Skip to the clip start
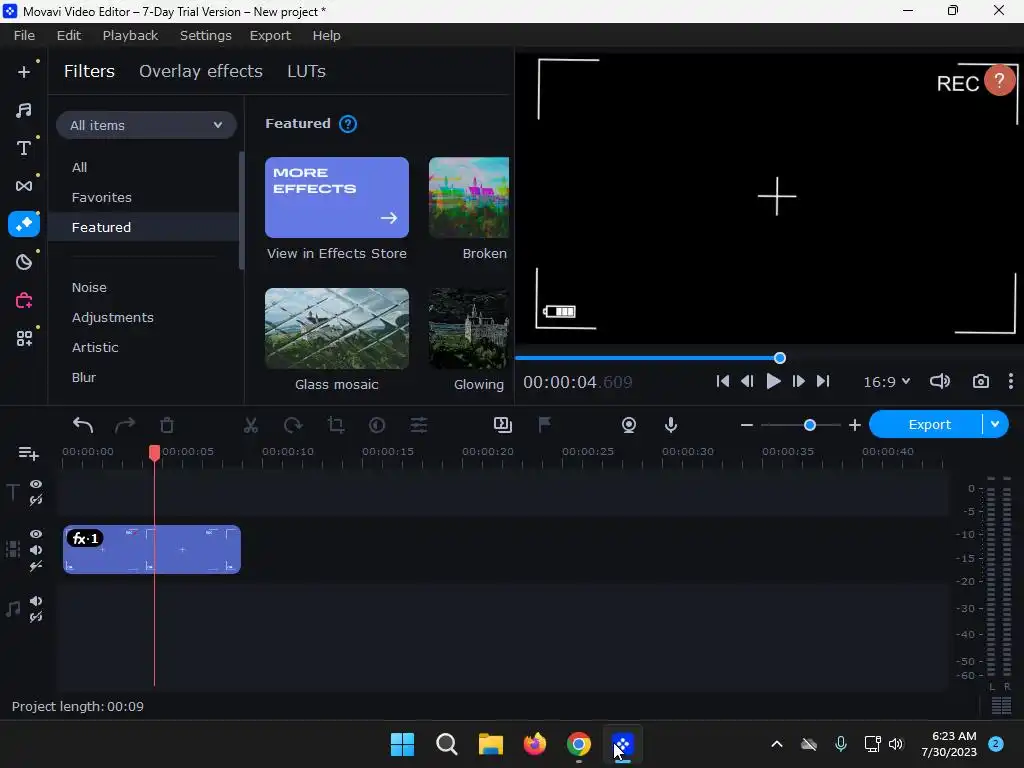Viewport: 1024px width, 768px height. point(722,381)
